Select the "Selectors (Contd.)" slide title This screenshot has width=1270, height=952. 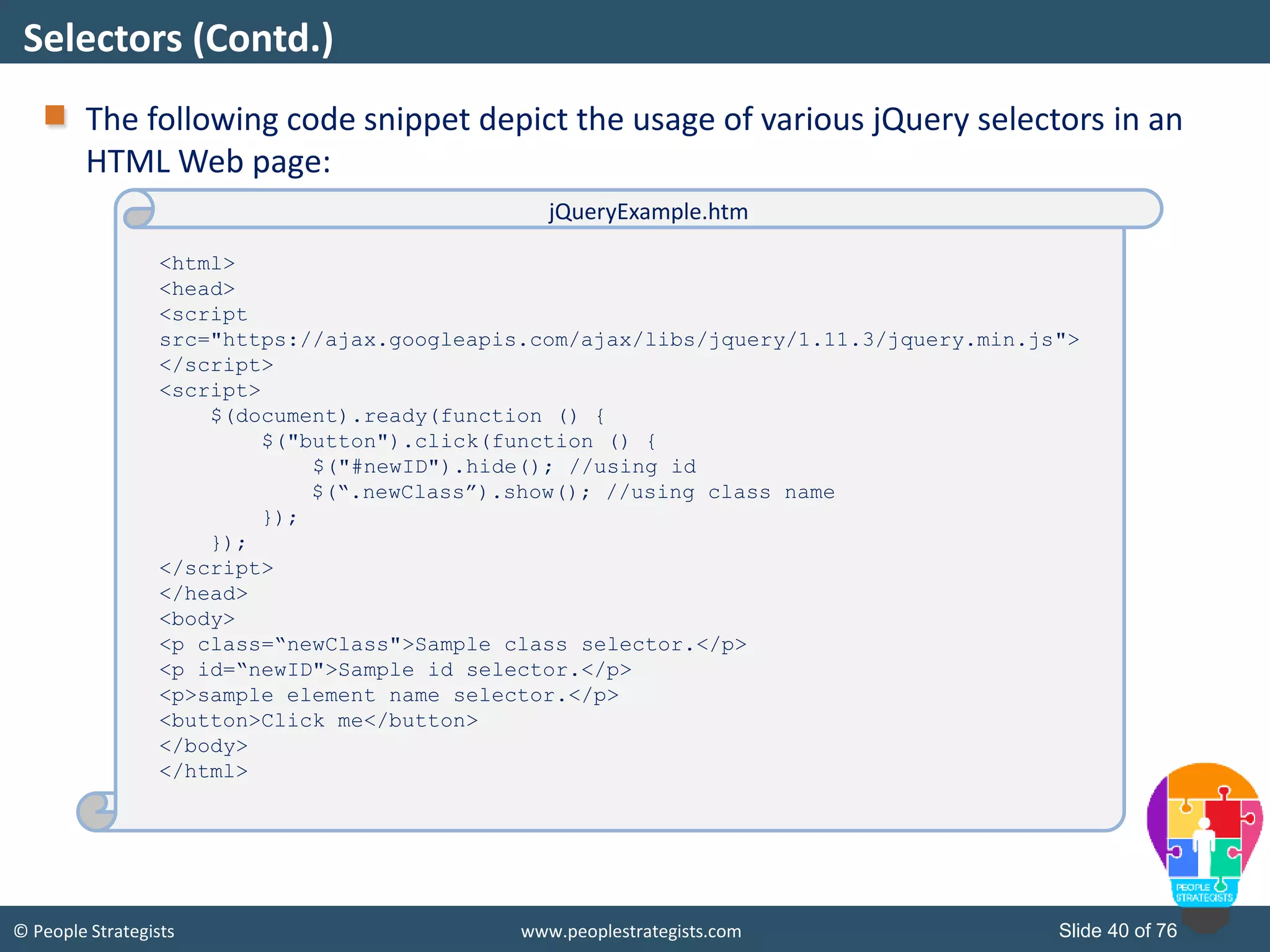tap(178, 38)
